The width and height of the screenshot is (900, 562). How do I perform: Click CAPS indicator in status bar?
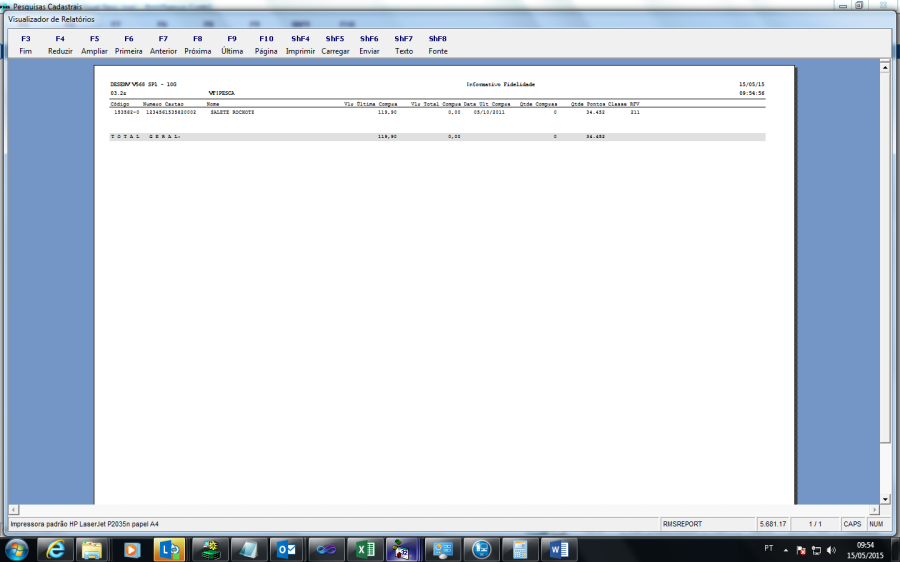pos(852,524)
